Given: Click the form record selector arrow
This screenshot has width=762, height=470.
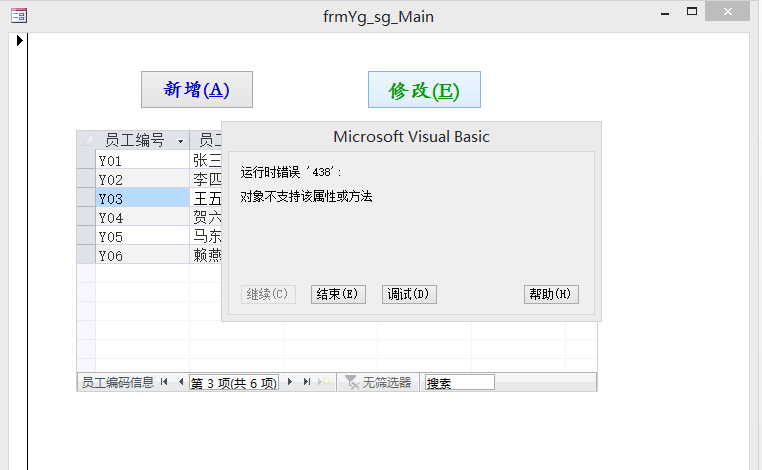Looking at the screenshot, I should pos(18,41).
